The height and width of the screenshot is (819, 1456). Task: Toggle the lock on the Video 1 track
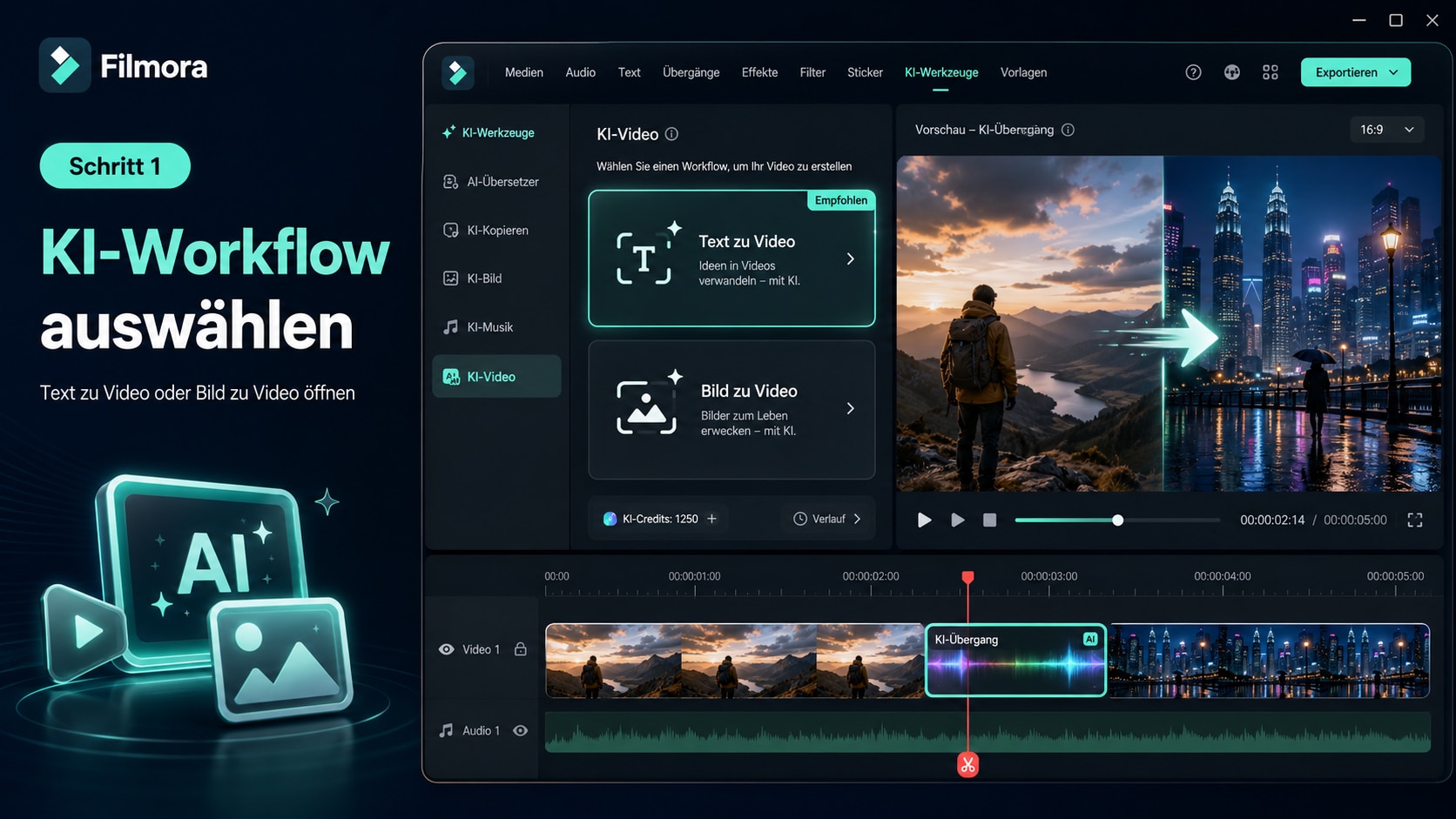click(520, 649)
